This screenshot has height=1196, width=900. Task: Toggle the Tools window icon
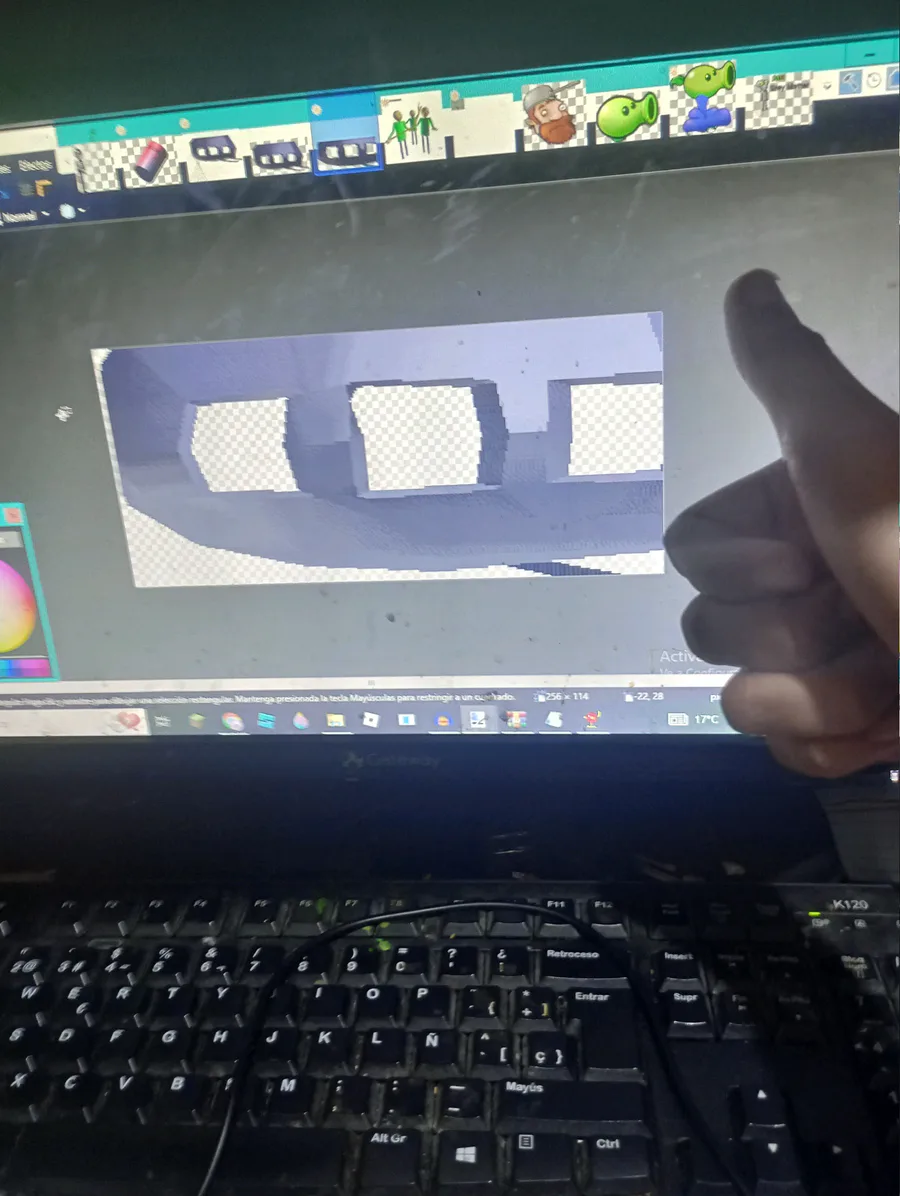click(850, 82)
